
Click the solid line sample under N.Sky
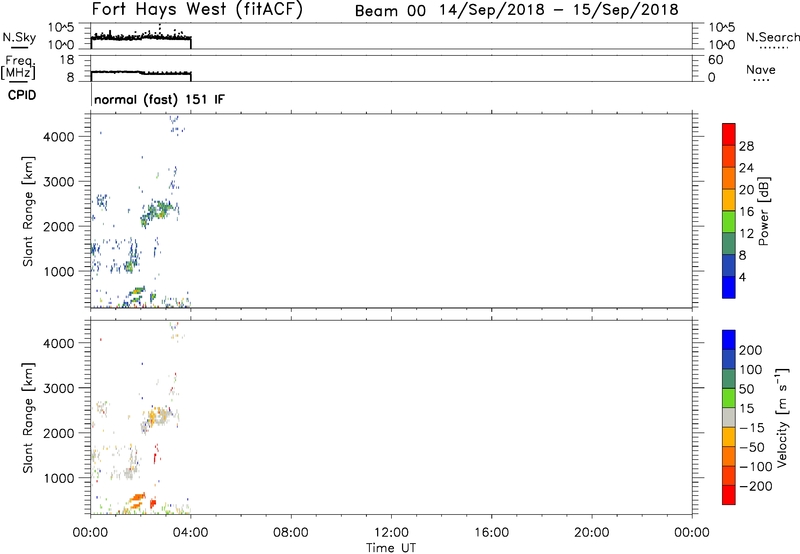(19, 48)
